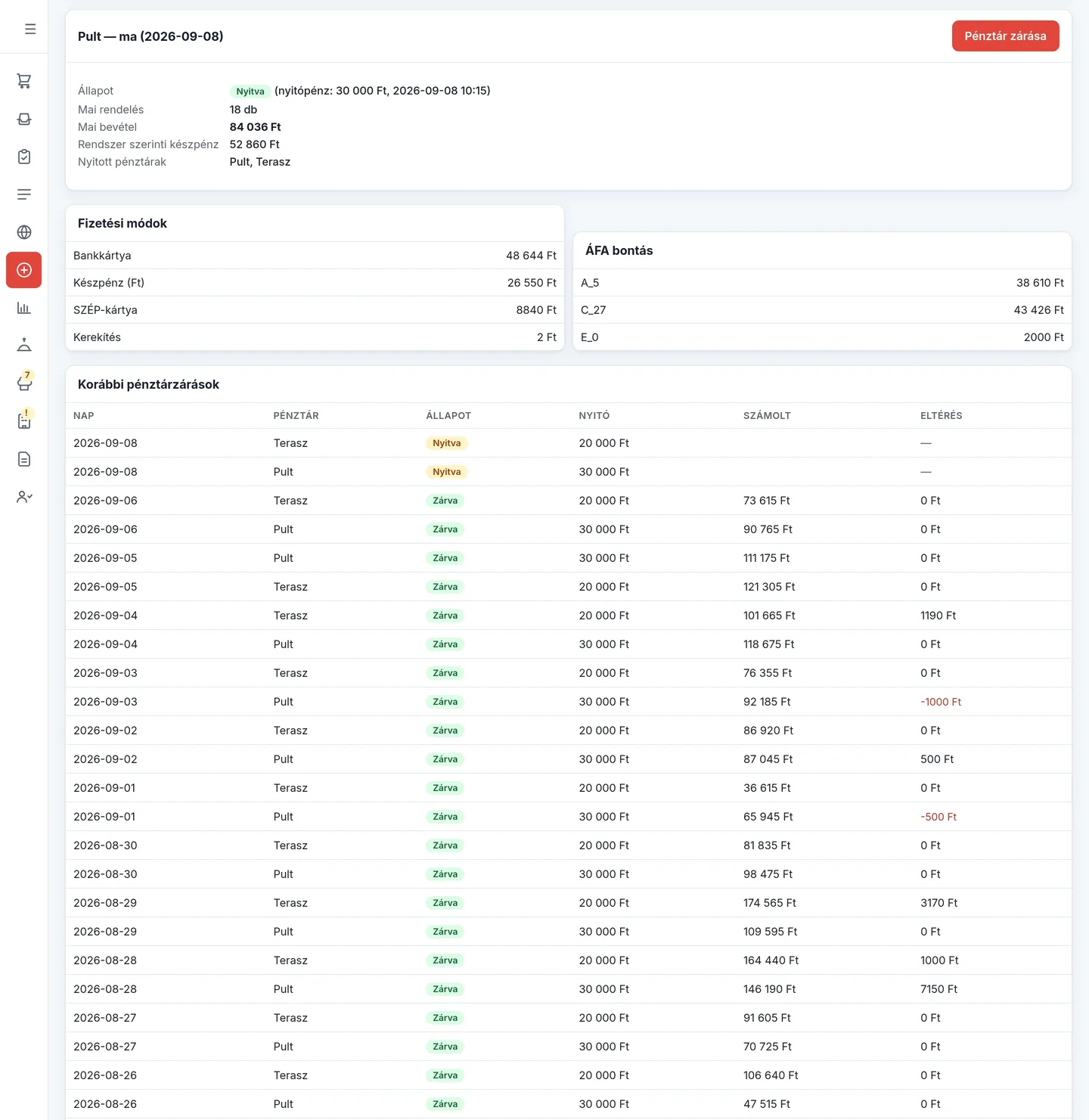The width and height of the screenshot is (1089, 1120).
Task: Select the SZÉP-kártya payment row
Action: pyautogui.click(x=315, y=310)
